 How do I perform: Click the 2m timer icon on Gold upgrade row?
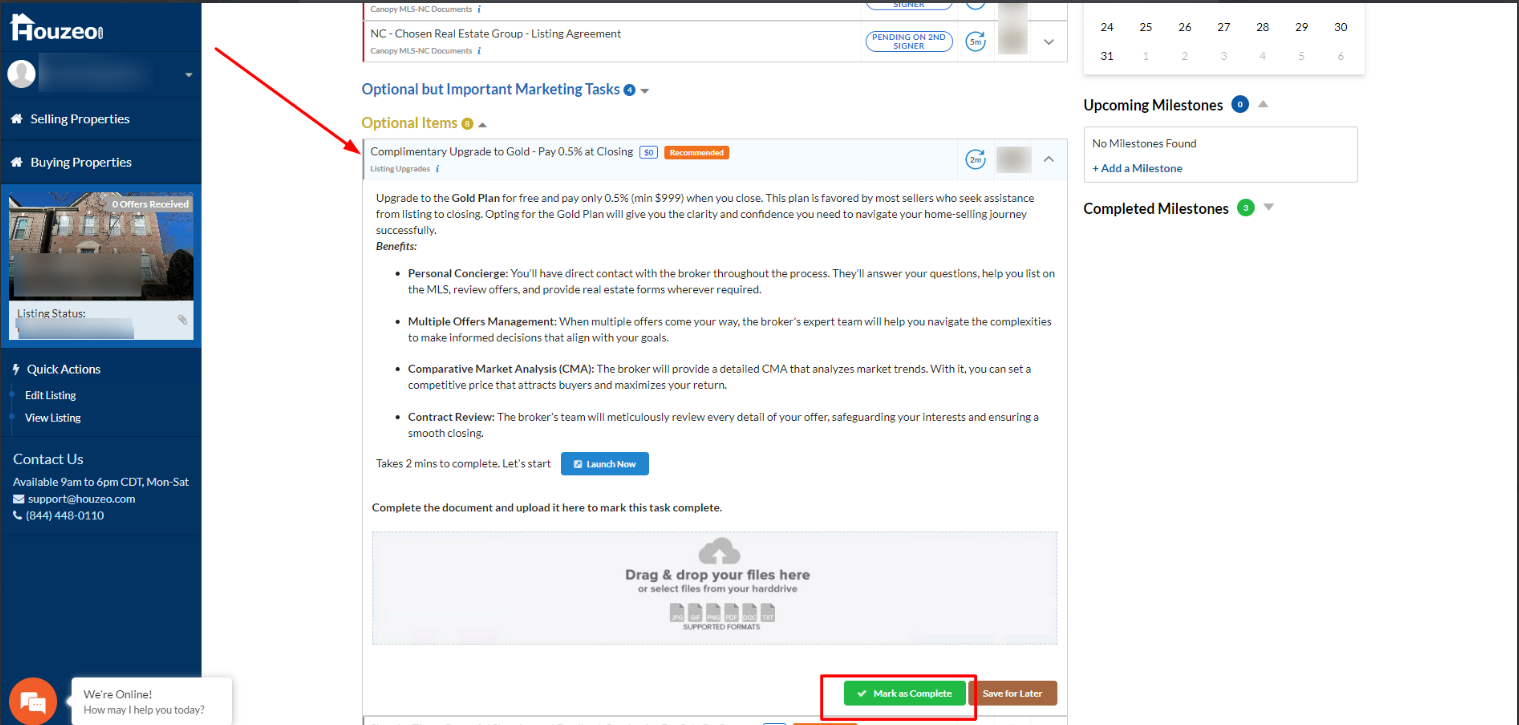pos(975,159)
